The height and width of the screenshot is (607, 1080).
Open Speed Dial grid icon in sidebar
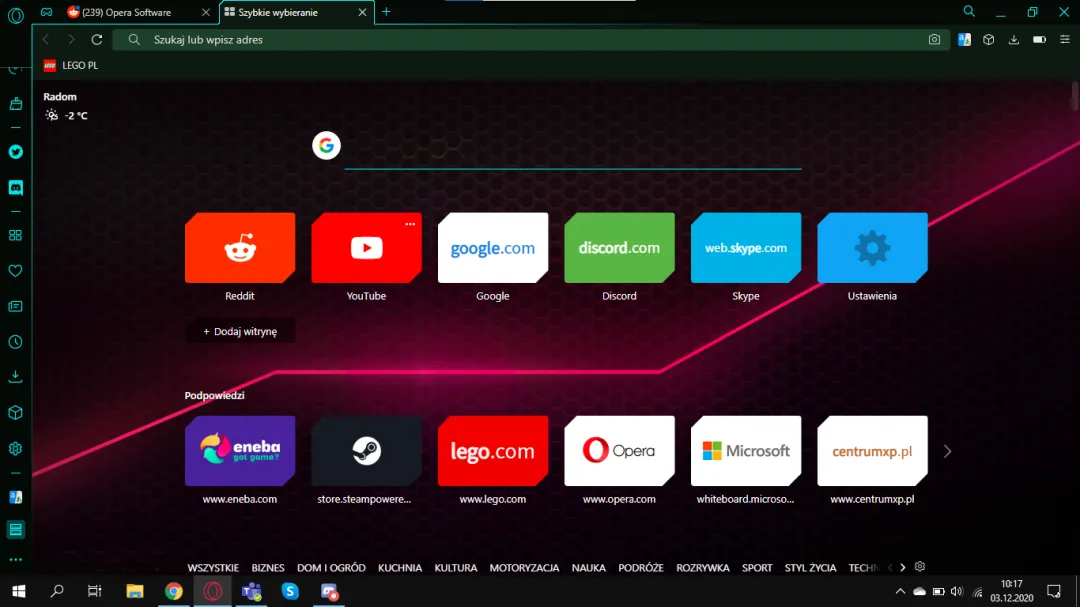coord(15,236)
